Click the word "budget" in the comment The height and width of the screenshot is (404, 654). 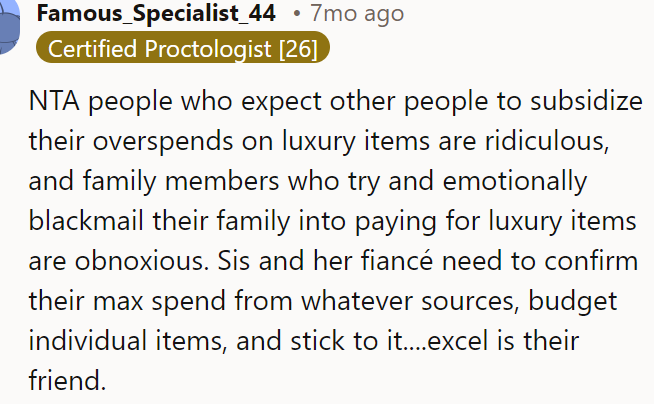point(573,302)
